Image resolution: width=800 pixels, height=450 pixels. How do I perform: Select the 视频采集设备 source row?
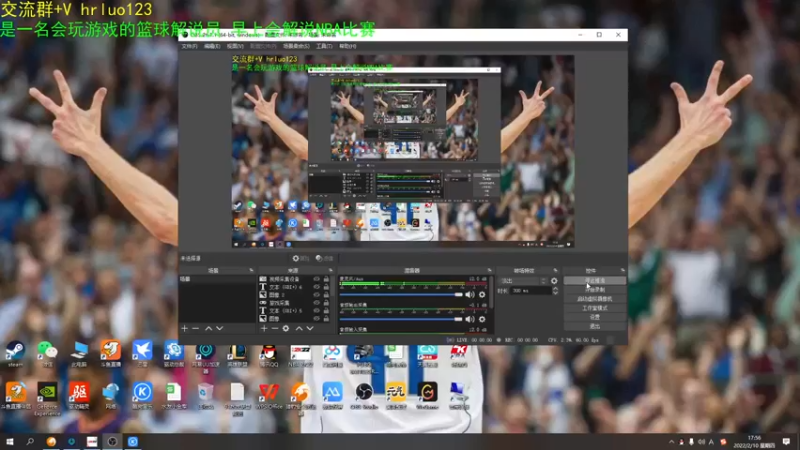(295, 279)
